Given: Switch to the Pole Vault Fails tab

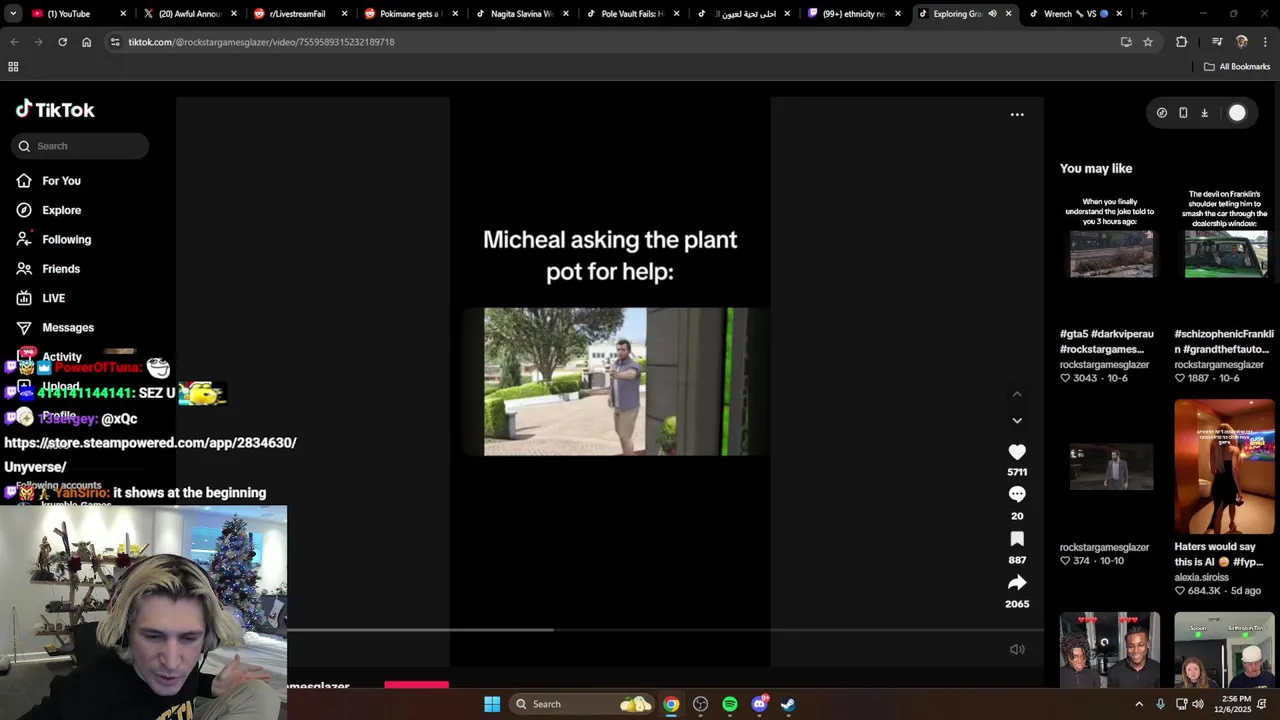Looking at the screenshot, I should [x=632, y=14].
